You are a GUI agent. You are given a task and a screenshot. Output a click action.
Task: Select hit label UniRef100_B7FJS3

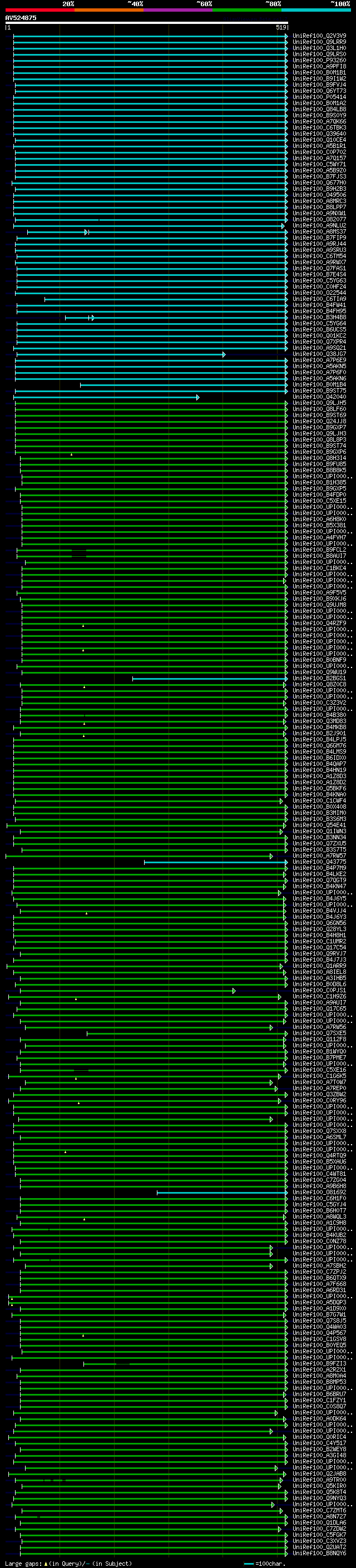point(319,176)
